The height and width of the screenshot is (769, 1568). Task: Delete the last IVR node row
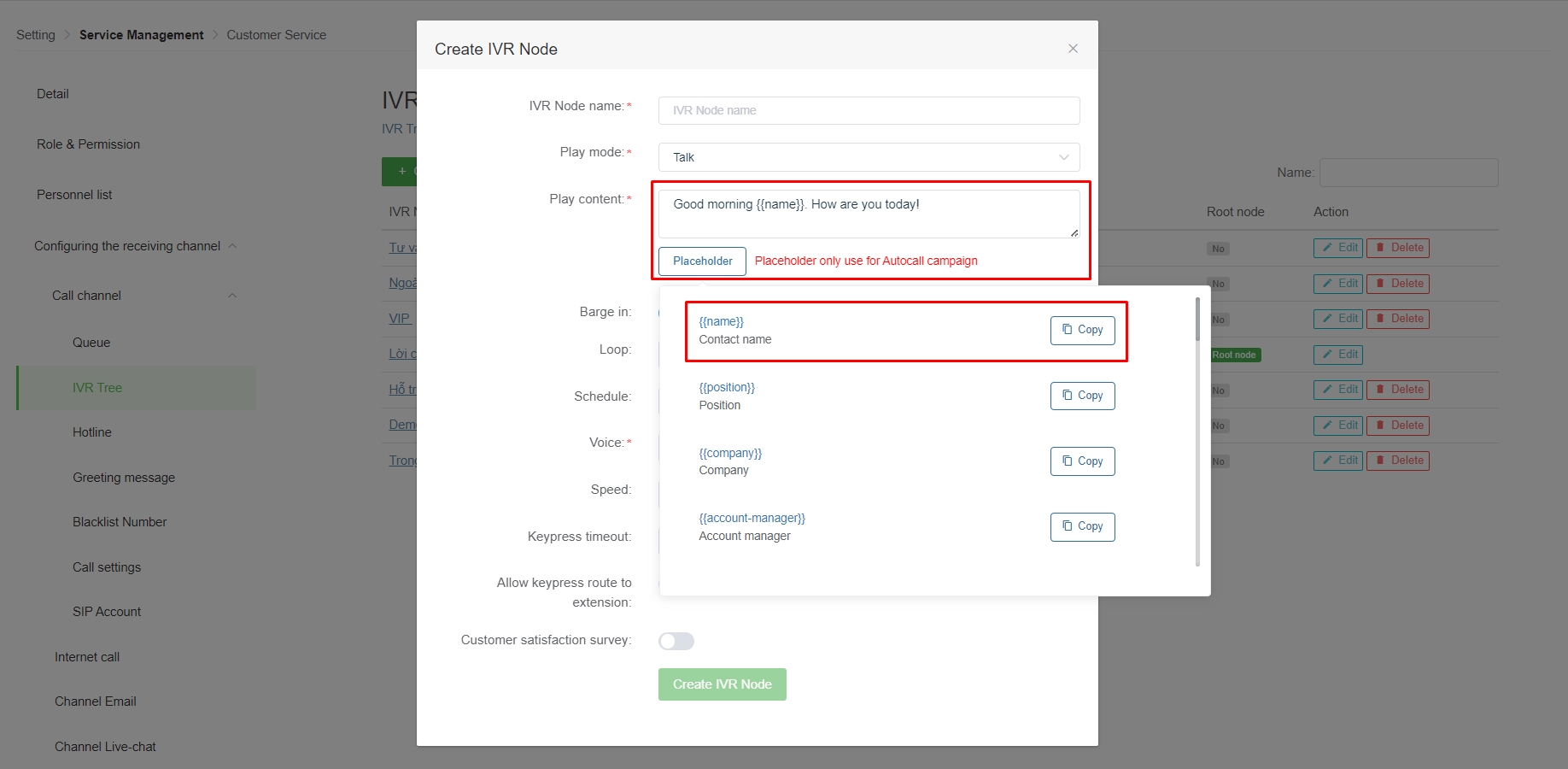[x=1397, y=461]
